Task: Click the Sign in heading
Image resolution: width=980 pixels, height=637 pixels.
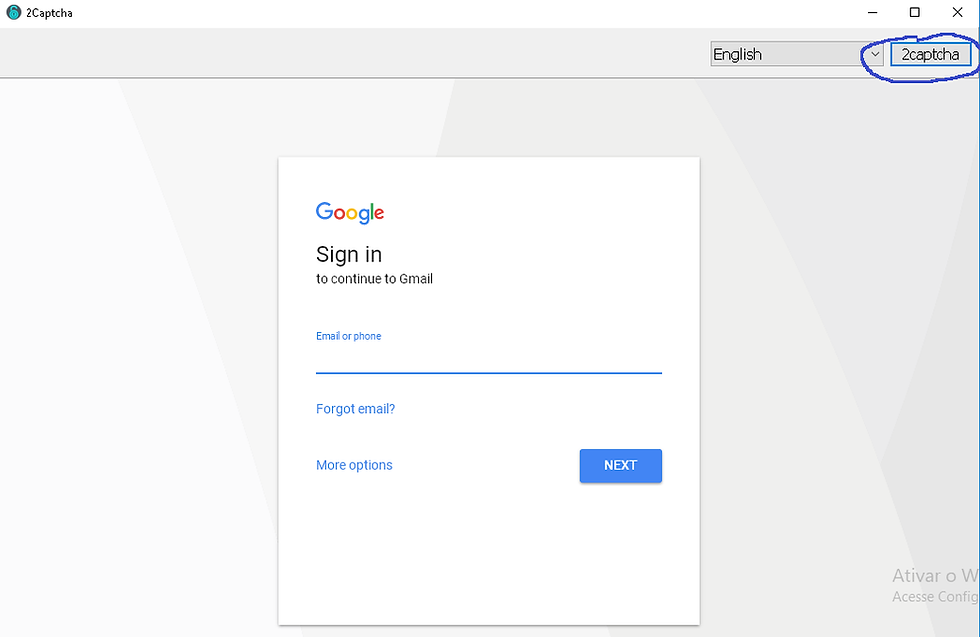Action: point(349,254)
